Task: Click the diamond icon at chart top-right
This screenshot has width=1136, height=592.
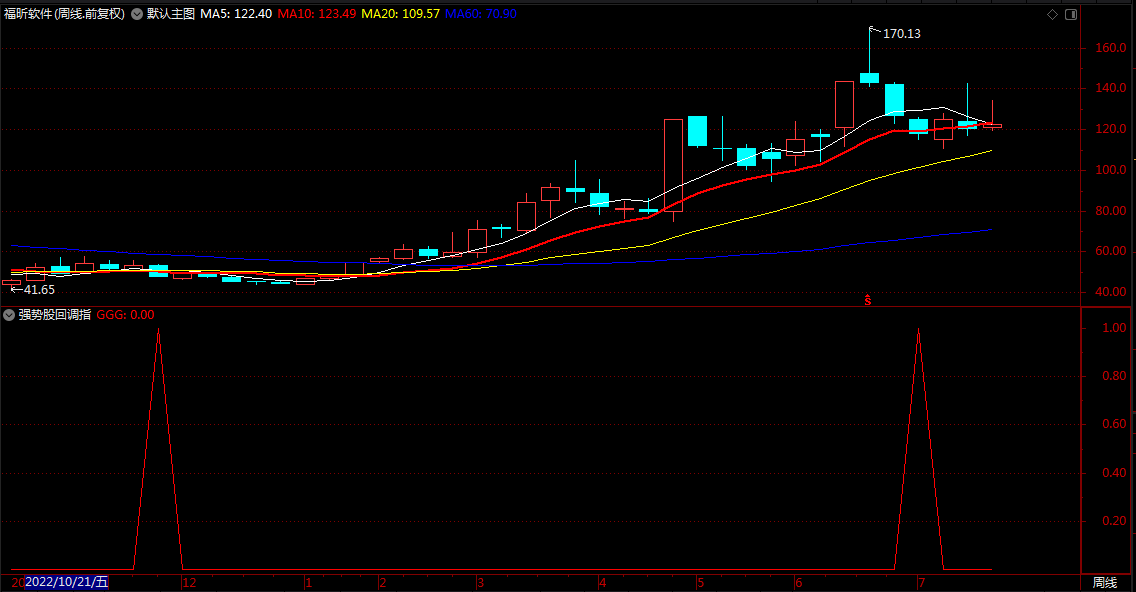Action: pyautogui.click(x=1053, y=14)
